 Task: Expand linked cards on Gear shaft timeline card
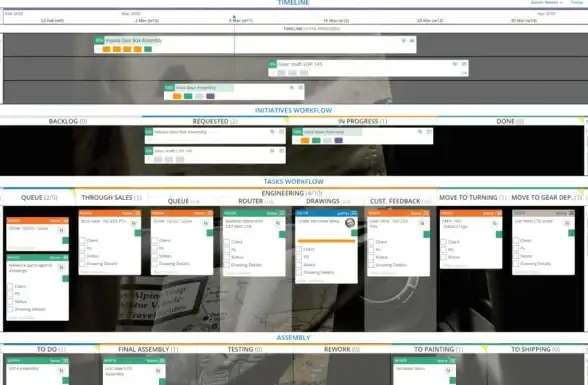tap(273, 73)
